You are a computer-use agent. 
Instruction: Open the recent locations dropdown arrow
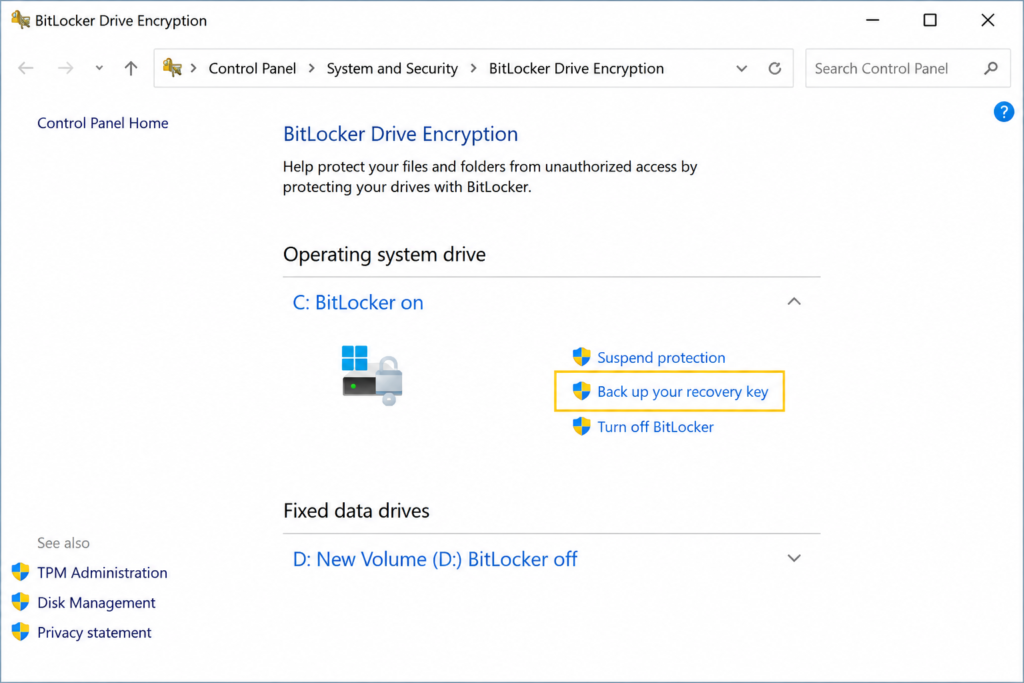(99, 68)
